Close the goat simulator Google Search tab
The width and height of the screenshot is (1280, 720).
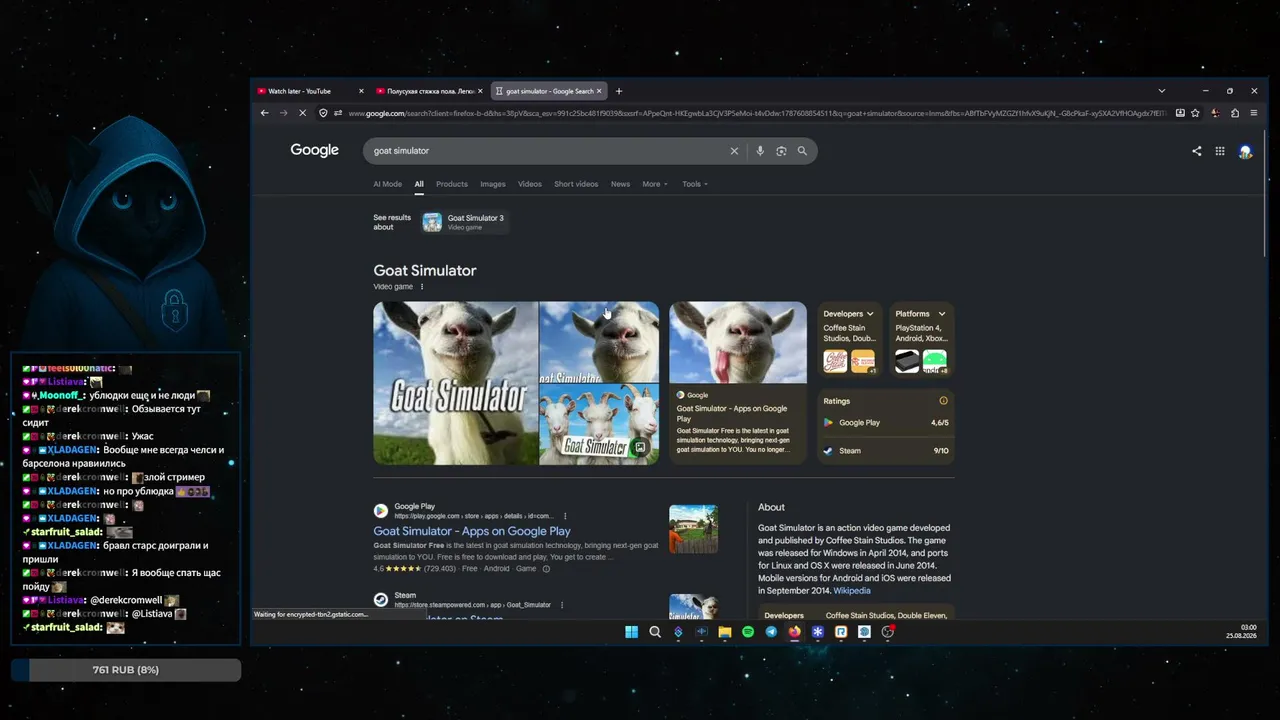pos(600,91)
